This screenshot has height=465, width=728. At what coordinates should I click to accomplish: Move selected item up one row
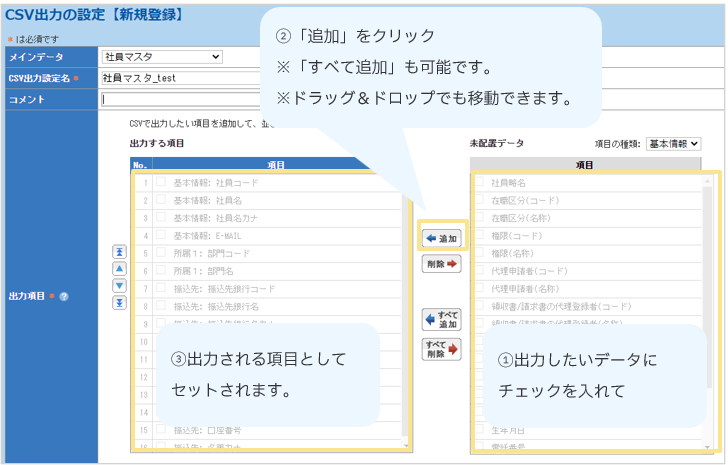click(119, 269)
